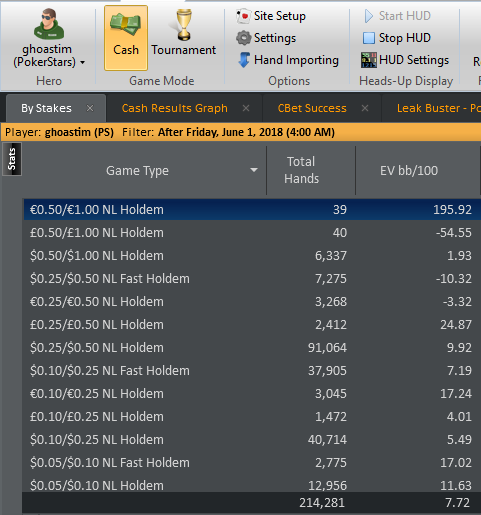481x515 pixels.
Task: Open the CBet Success tab
Action: click(x=312, y=108)
